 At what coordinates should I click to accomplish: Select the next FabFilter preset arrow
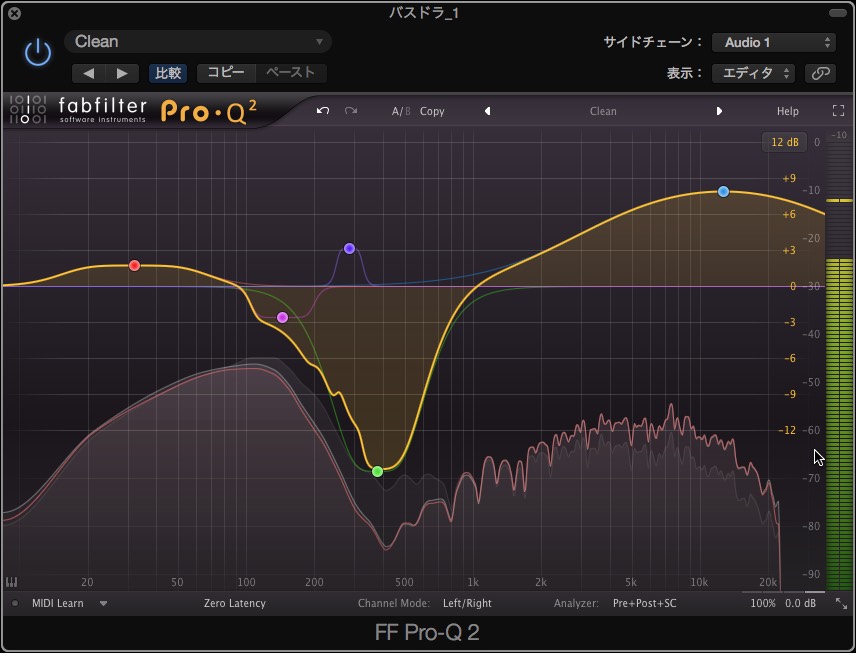(x=719, y=111)
